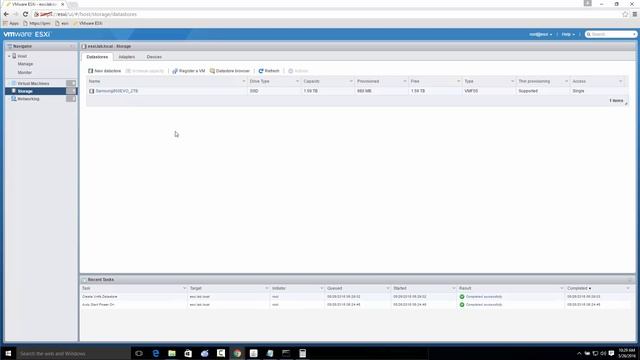This screenshot has height=360, width=640.
Task: Open the Access column dropdown
Action: (620, 81)
